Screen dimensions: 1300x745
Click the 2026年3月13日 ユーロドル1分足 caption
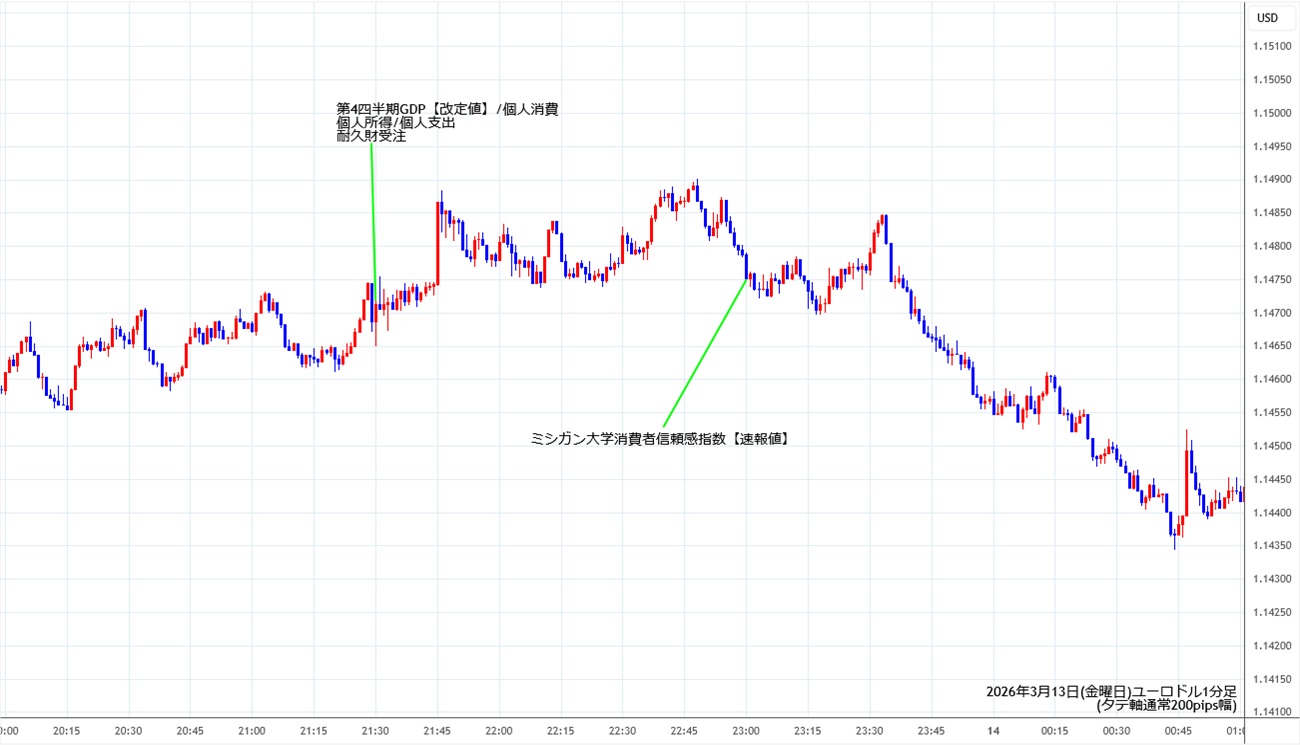click(x=1111, y=691)
